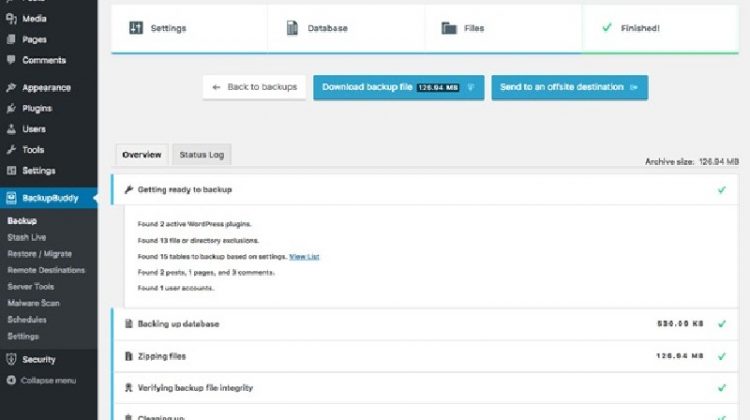750x420 pixels.
Task: Open Server Tools submenu item
Action: point(31,287)
